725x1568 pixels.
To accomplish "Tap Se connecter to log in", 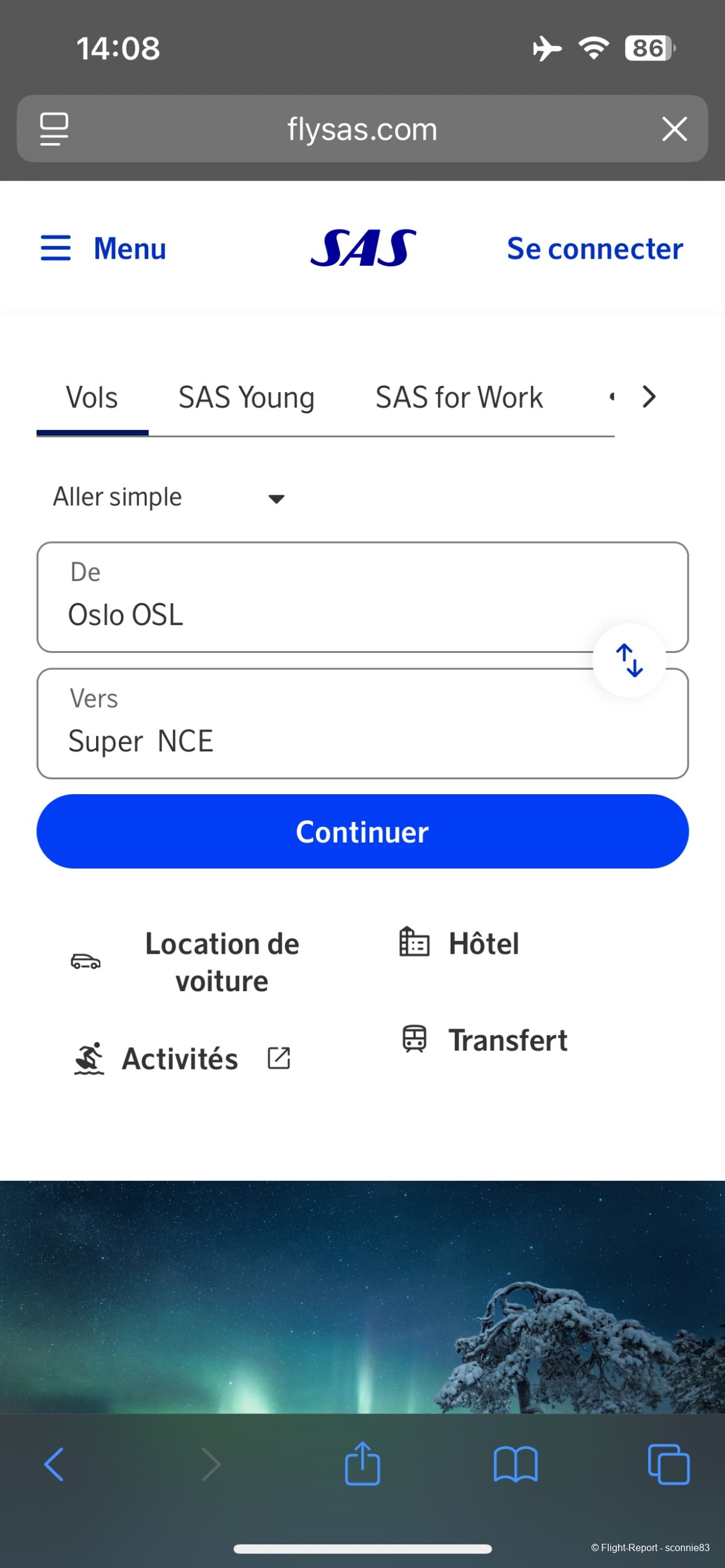I will (x=594, y=248).
